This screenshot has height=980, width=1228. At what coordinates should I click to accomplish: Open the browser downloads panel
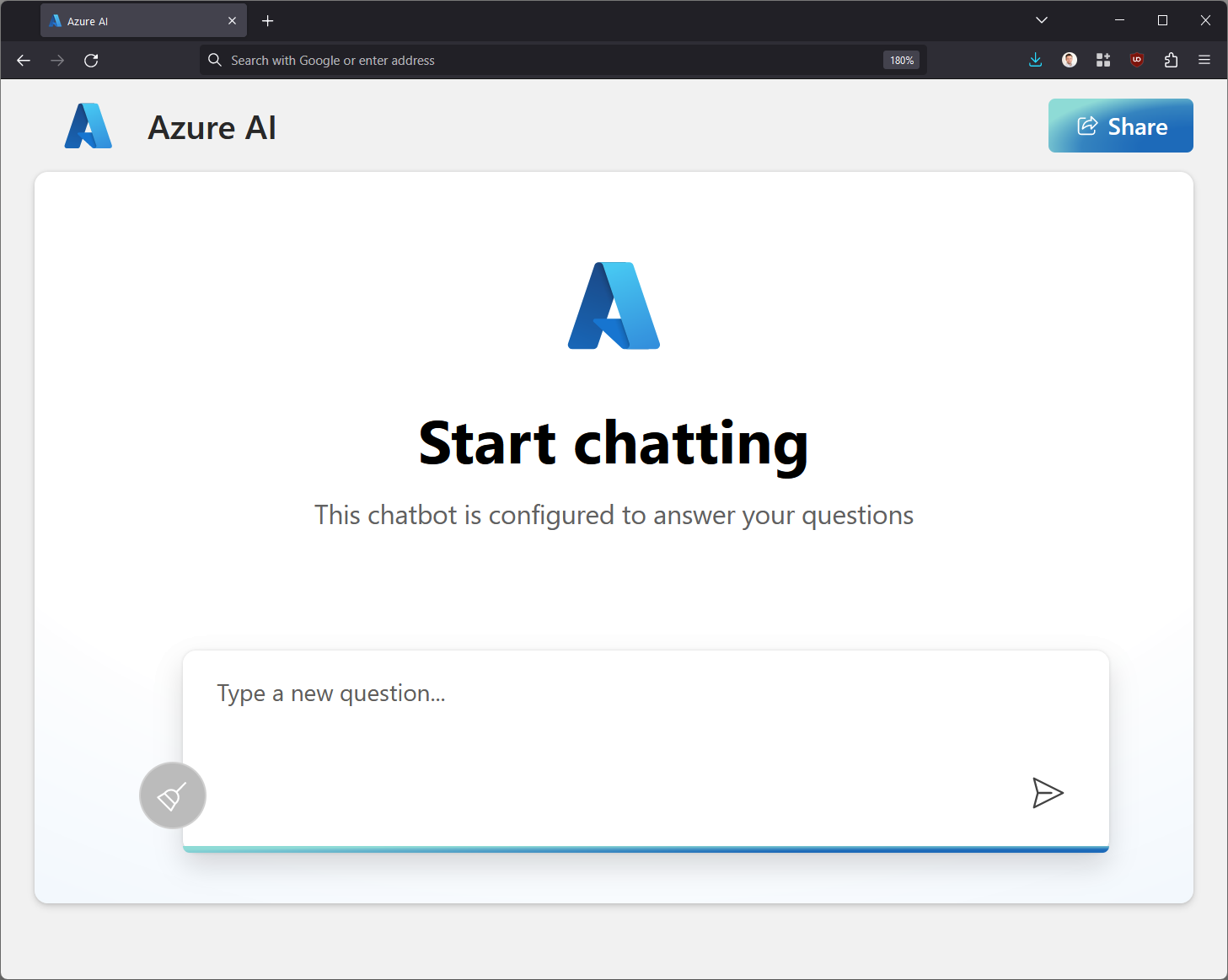[x=1036, y=60]
